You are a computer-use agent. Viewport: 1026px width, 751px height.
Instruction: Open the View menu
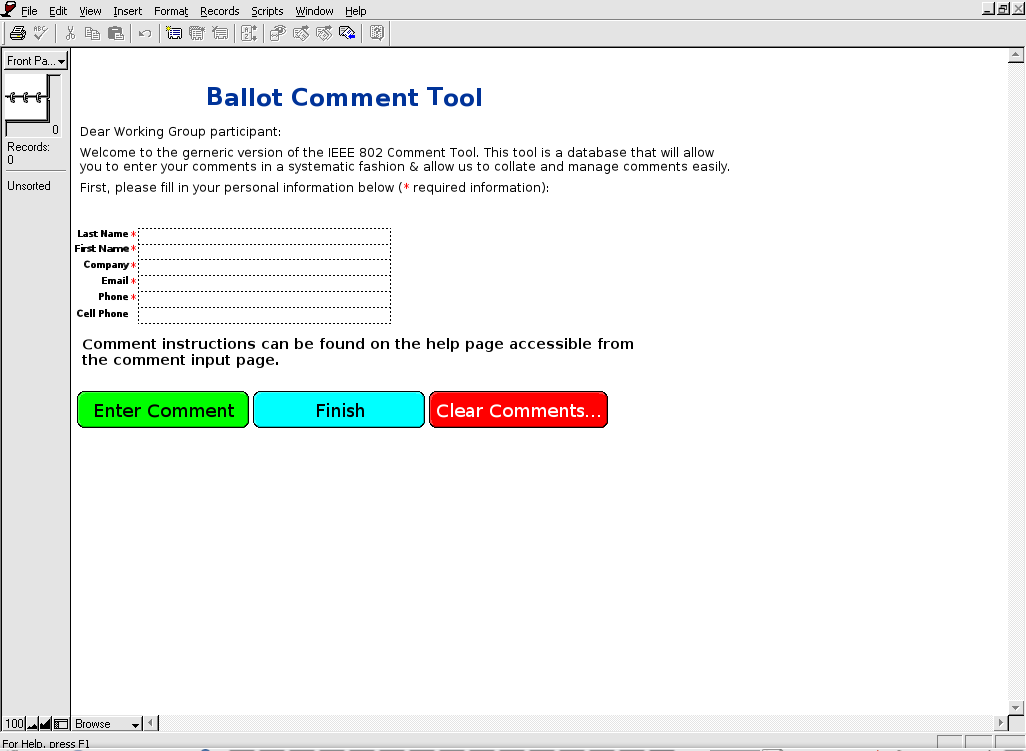pyautogui.click(x=90, y=11)
